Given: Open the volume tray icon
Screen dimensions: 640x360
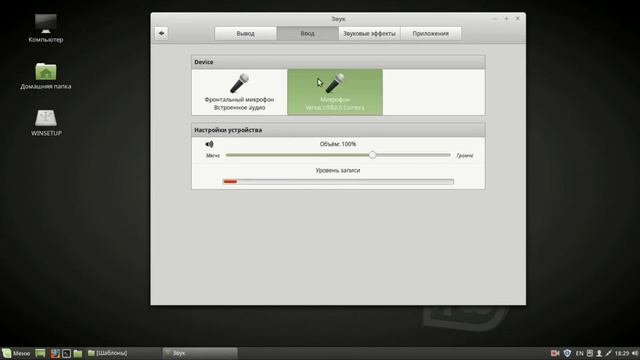Looking at the screenshot, I should pyautogui.click(x=634, y=353).
